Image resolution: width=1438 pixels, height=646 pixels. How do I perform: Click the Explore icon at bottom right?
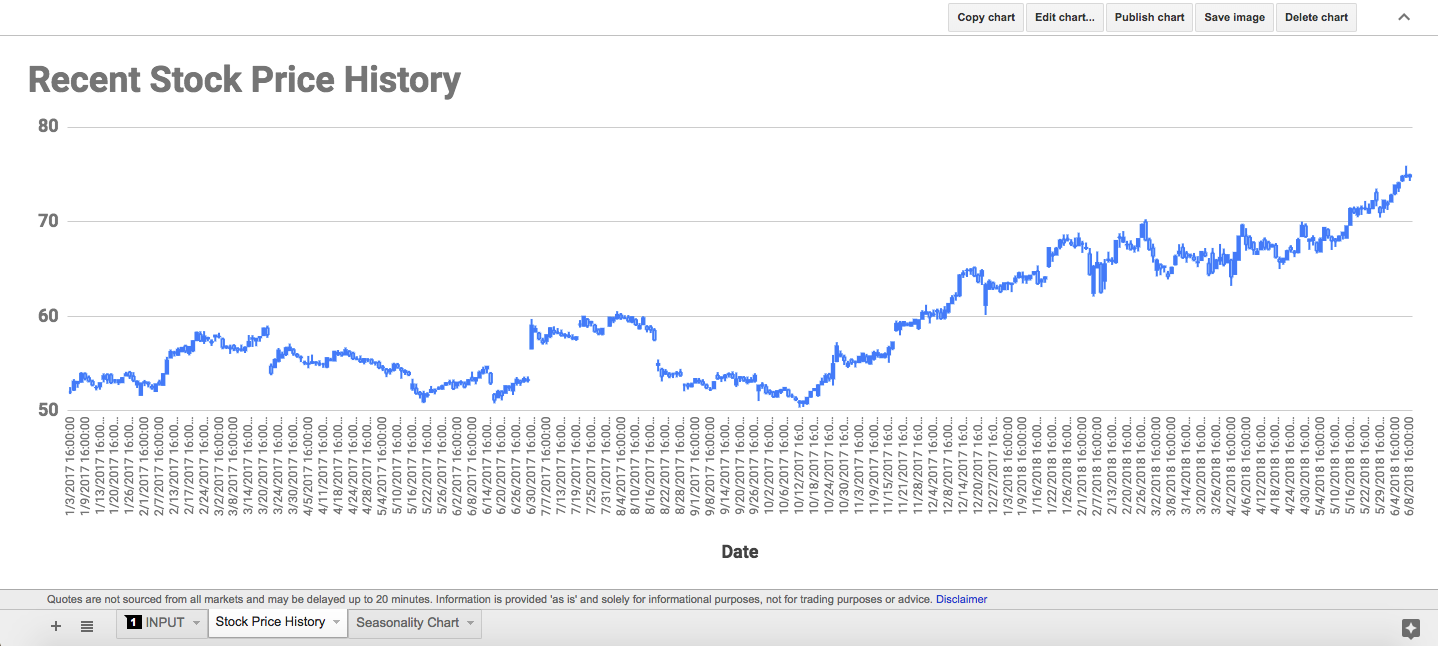[x=1411, y=629]
